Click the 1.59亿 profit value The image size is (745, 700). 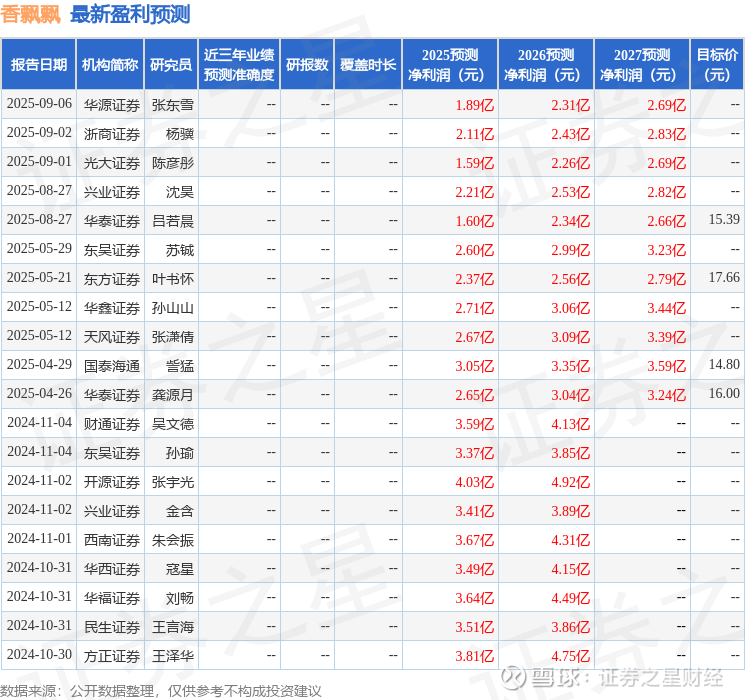pos(475,163)
